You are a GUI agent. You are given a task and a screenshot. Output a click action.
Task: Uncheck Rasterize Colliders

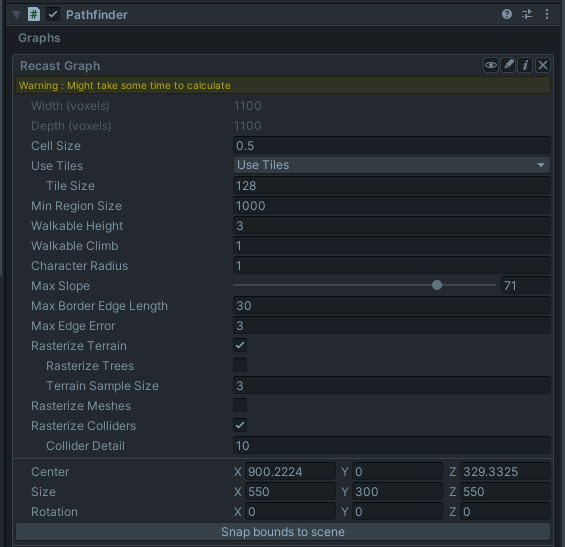pos(240,425)
